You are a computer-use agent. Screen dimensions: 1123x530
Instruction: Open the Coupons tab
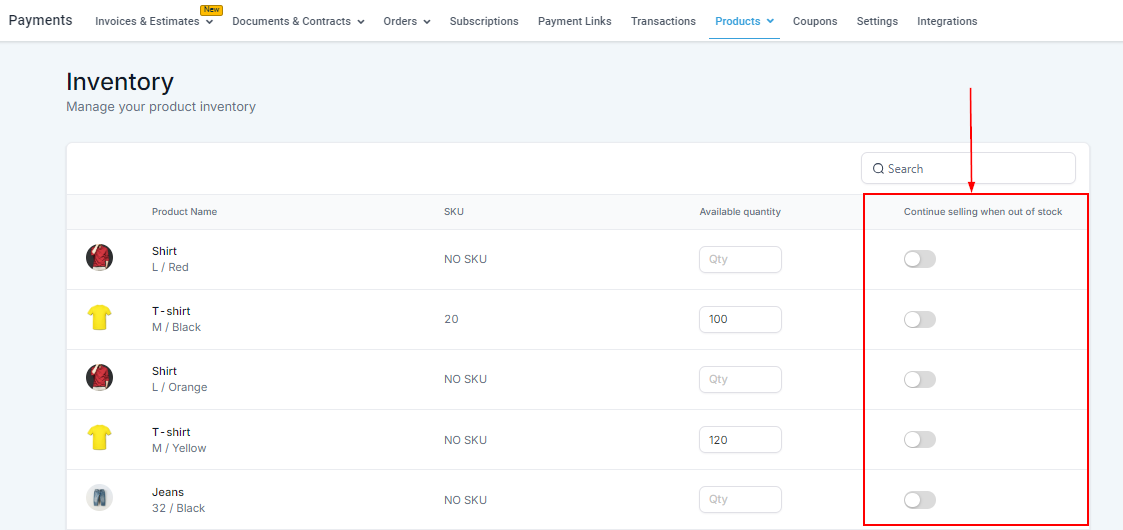(815, 21)
